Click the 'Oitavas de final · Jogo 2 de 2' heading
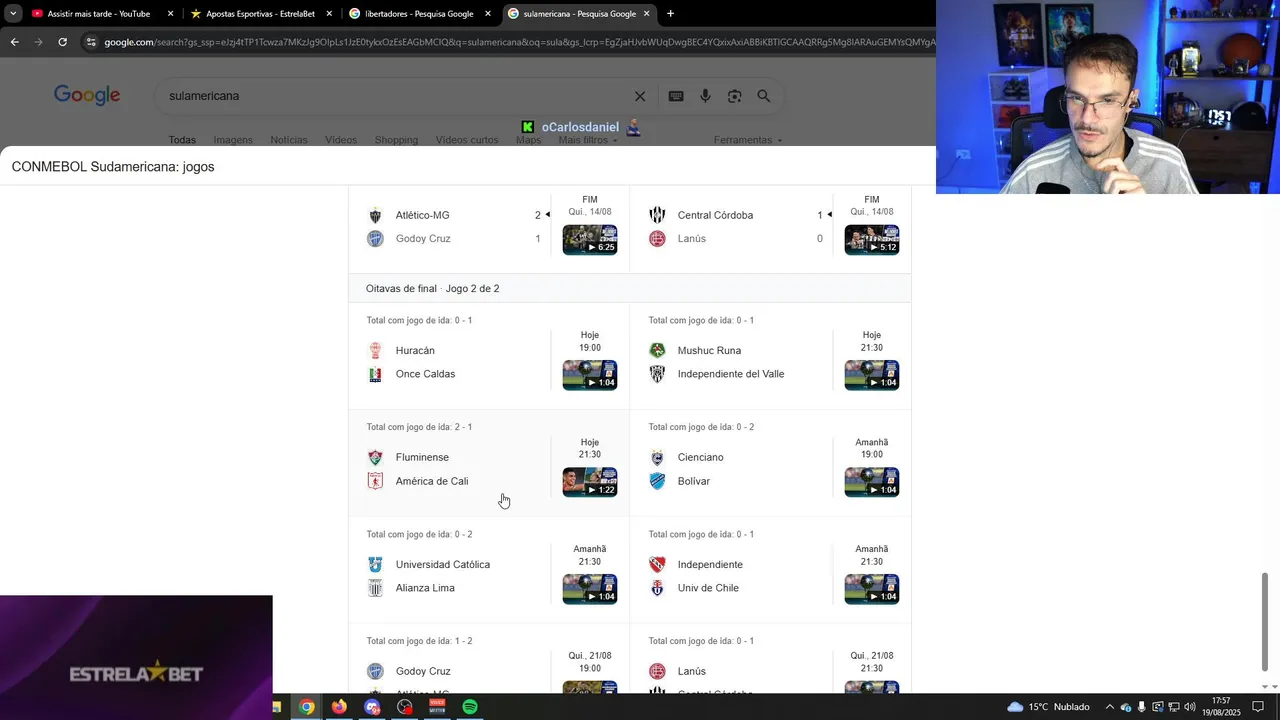 click(432, 289)
